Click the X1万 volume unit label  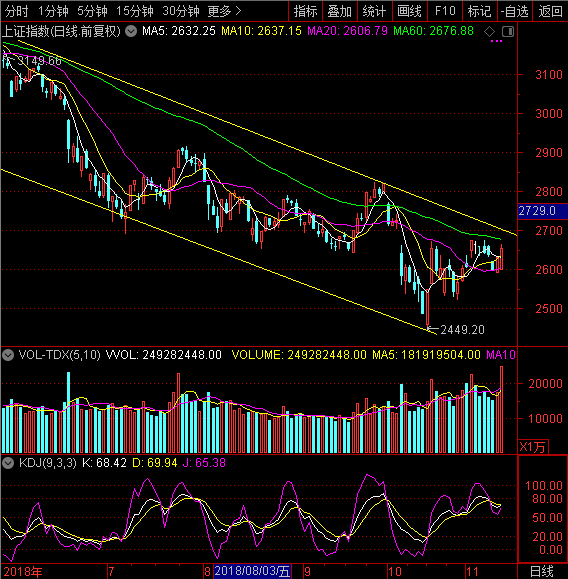pos(533,447)
